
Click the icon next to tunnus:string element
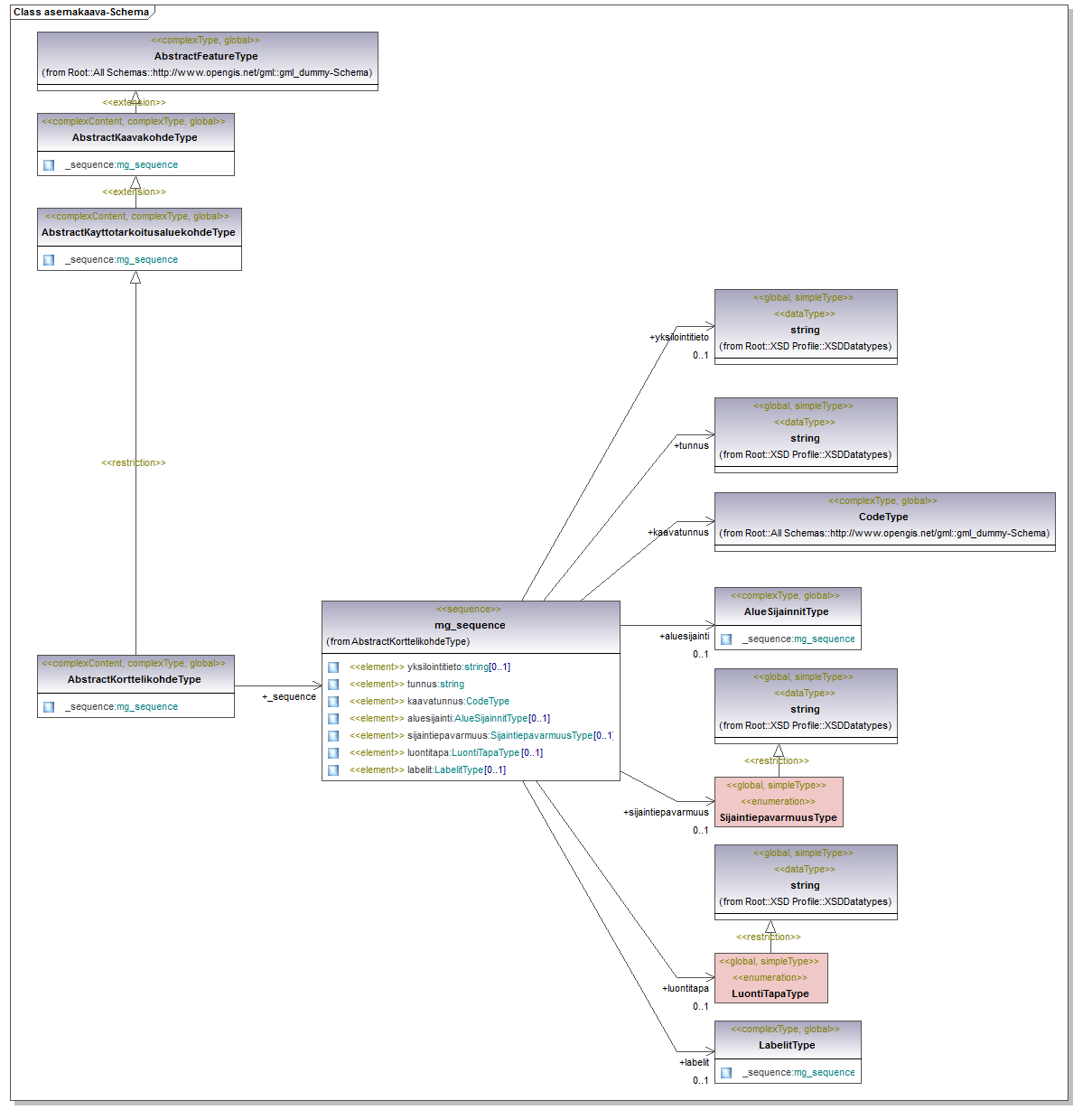(x=332, y=685)
